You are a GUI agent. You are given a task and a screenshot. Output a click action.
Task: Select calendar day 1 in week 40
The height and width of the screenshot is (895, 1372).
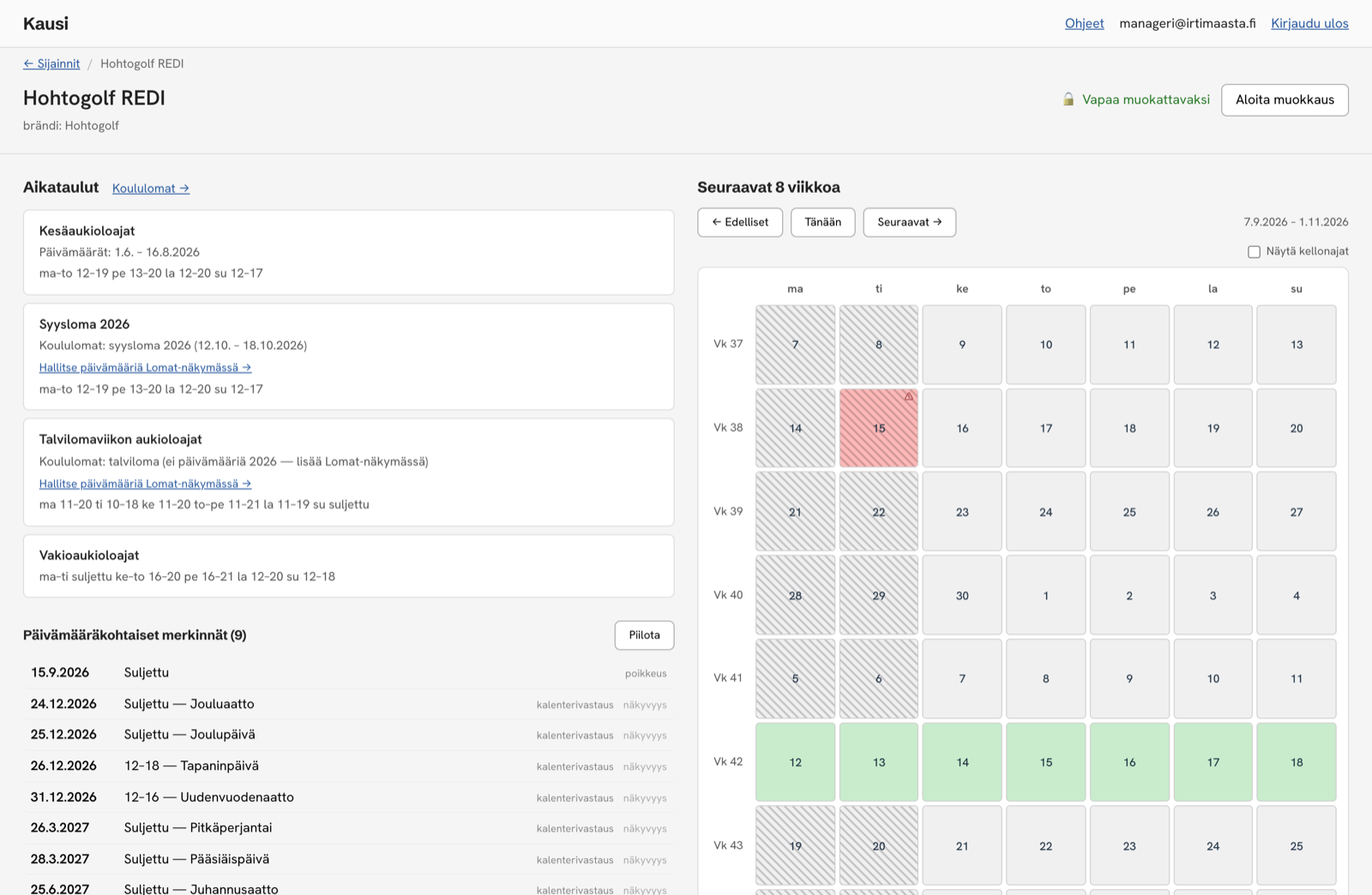[x=1046, y=595]
